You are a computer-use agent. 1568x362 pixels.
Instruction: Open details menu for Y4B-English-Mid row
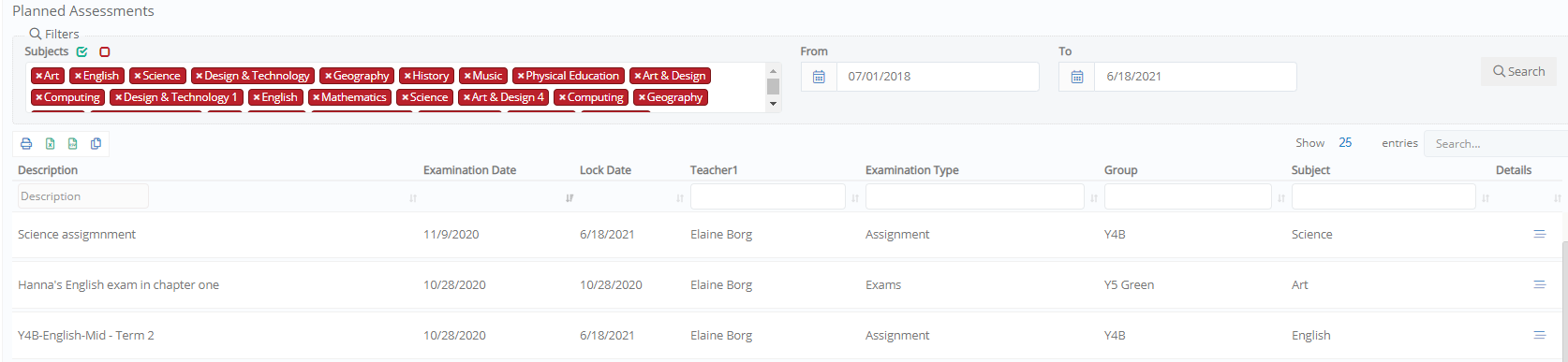[1539, 335]
